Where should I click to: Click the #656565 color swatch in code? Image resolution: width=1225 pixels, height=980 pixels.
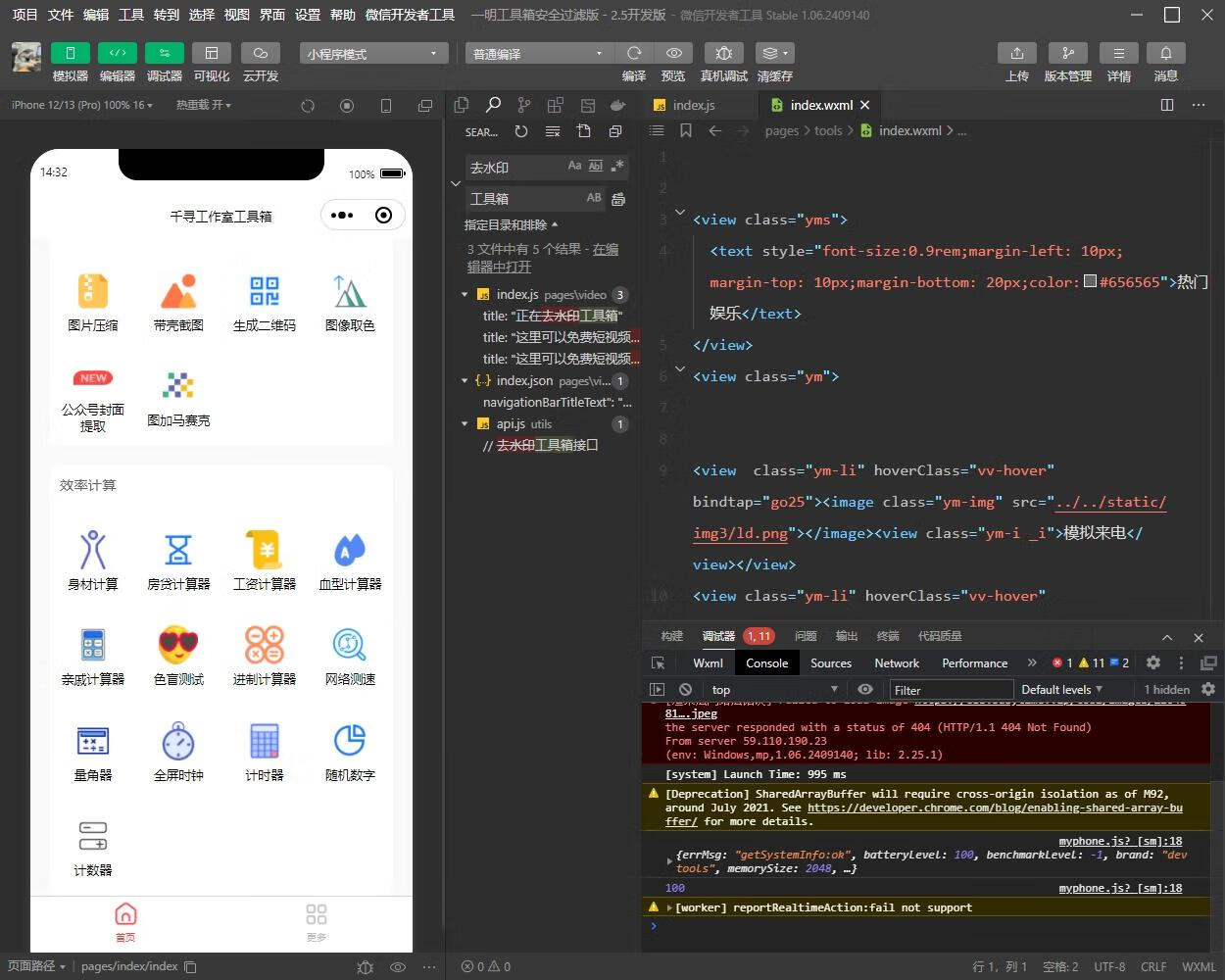[1090, 282]
